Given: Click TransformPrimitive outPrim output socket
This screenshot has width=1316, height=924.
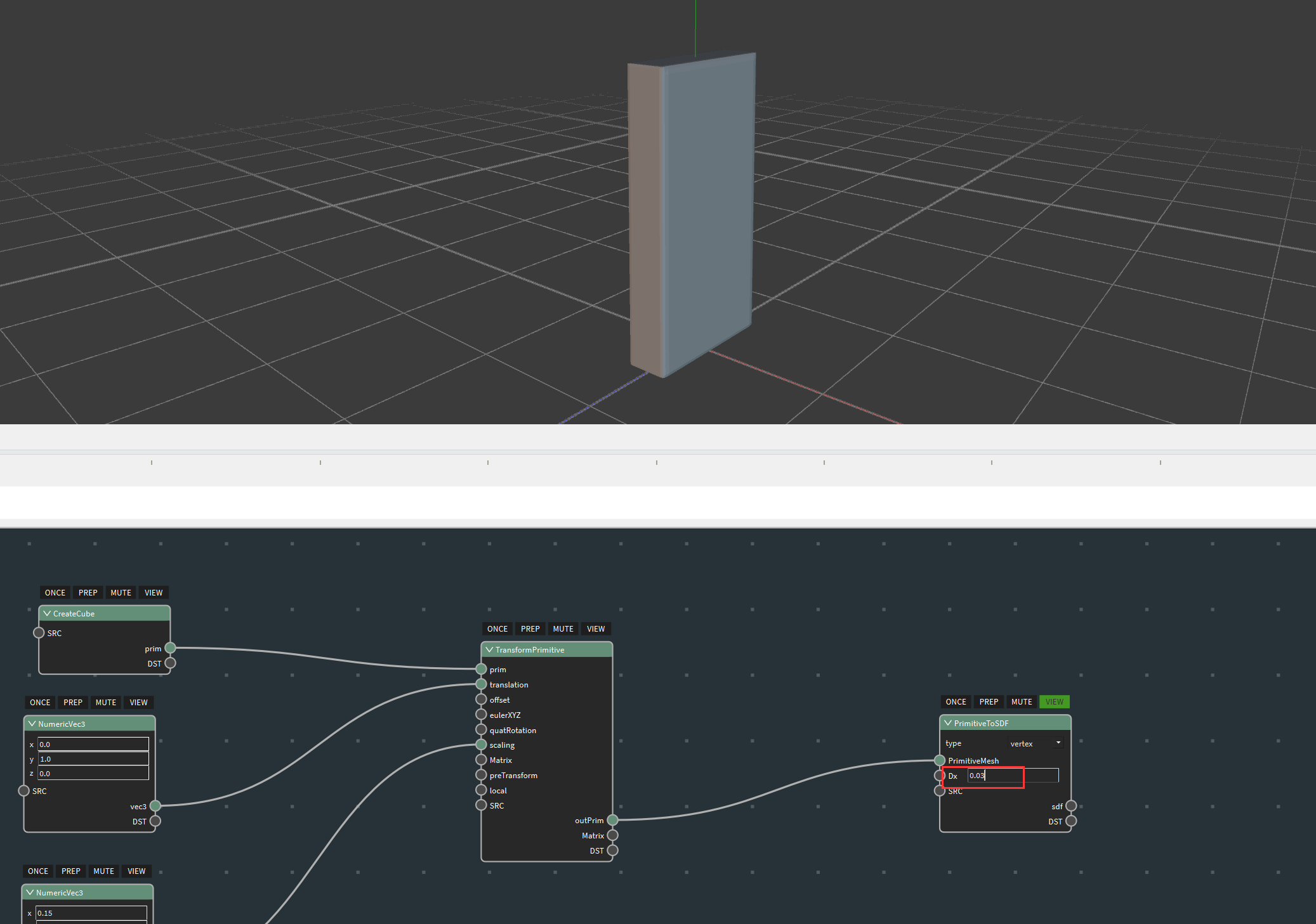Looking at the screenshot, I should 612,820.
